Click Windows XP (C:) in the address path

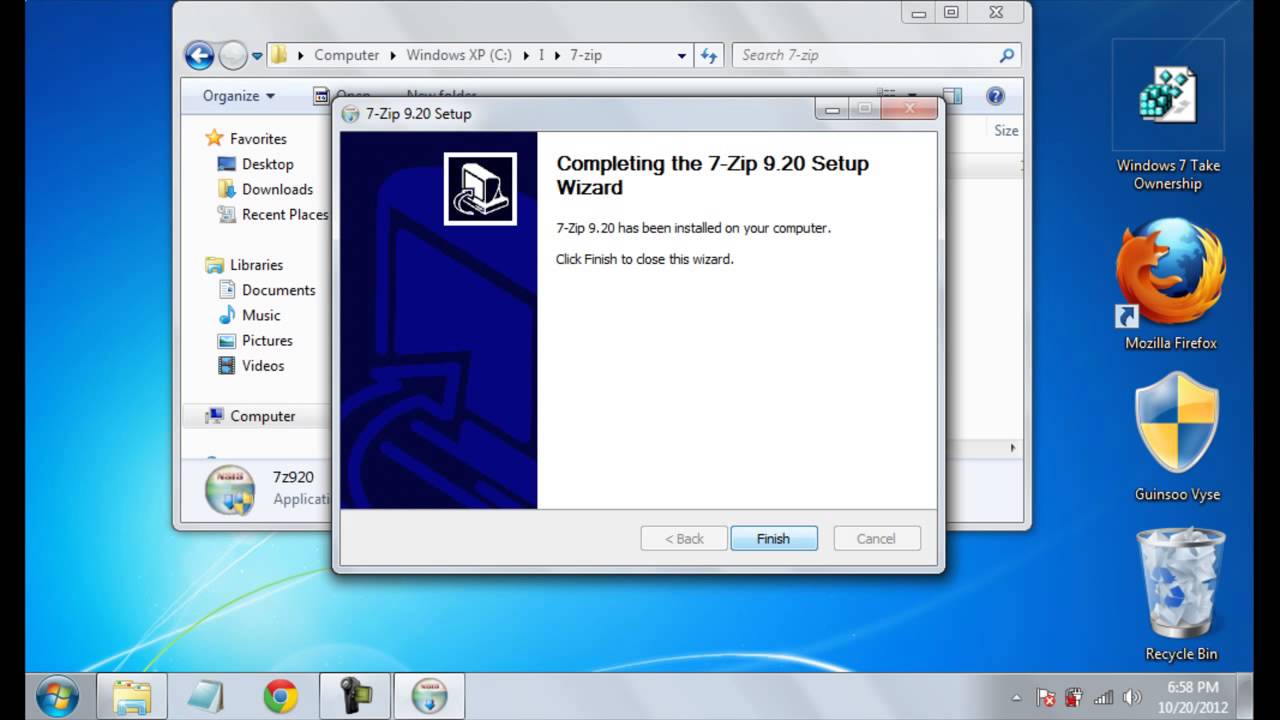click(x=459, y=55)
